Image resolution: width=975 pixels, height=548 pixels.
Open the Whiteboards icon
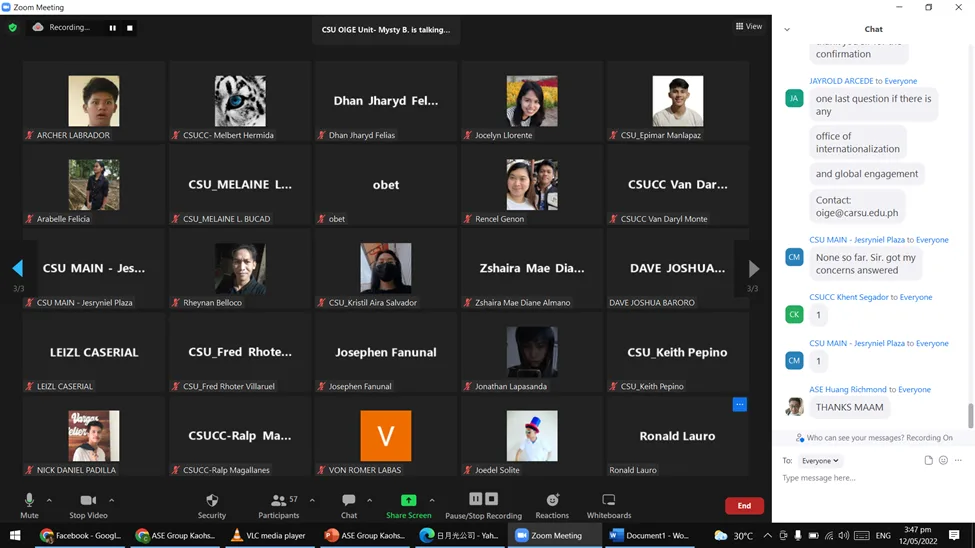point(608,500)
